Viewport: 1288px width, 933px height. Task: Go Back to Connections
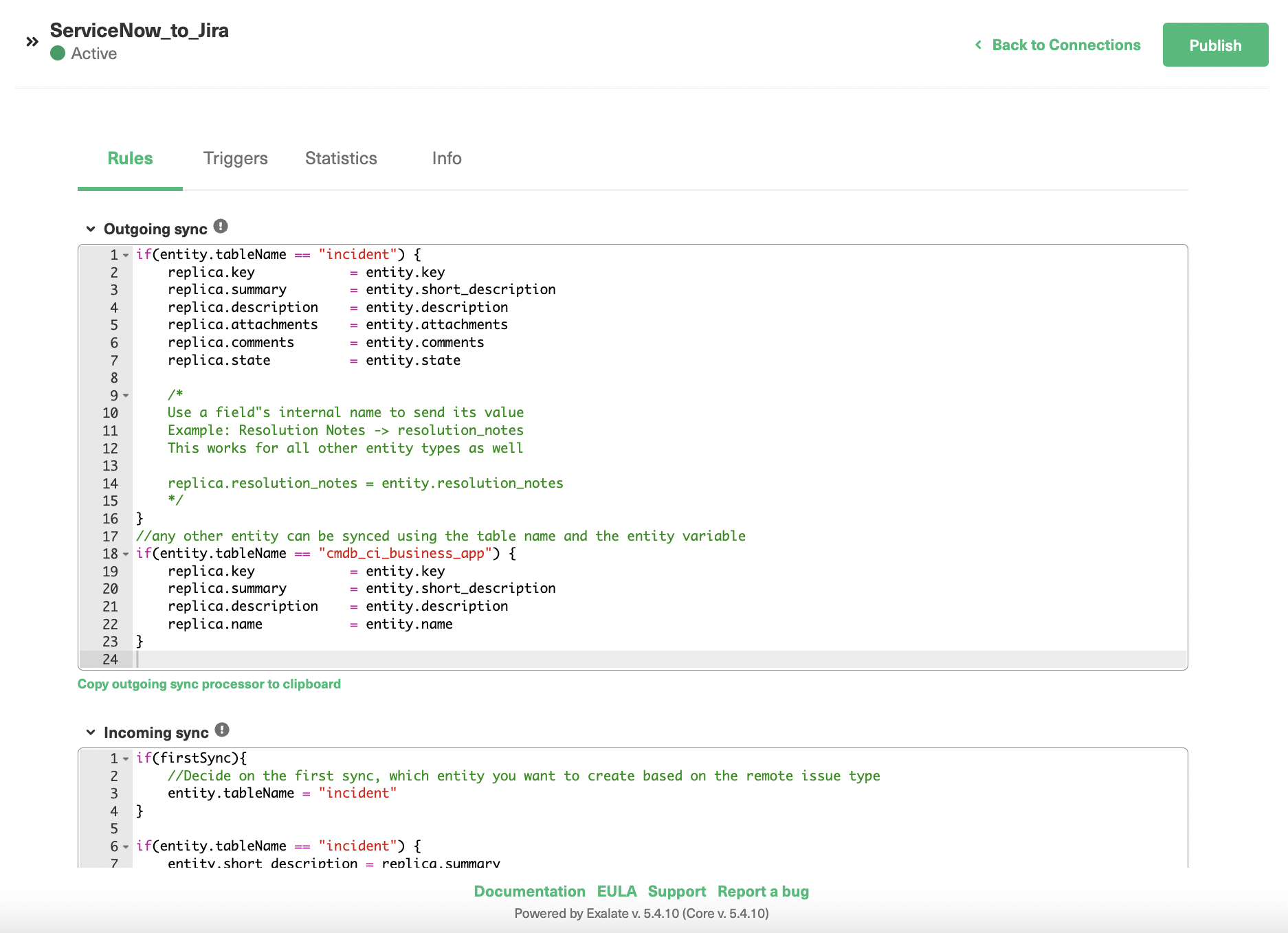coord(1066,45)
